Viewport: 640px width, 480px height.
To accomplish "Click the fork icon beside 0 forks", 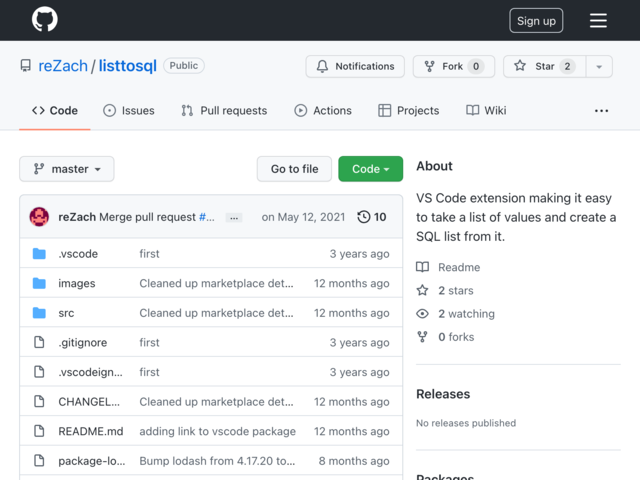I will pos(422,337).
